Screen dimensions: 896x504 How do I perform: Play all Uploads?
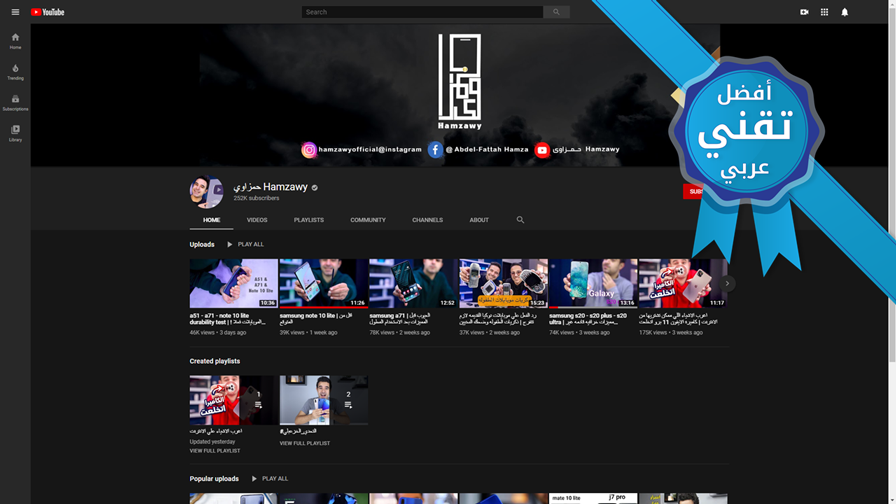click(x=245, y=245)
